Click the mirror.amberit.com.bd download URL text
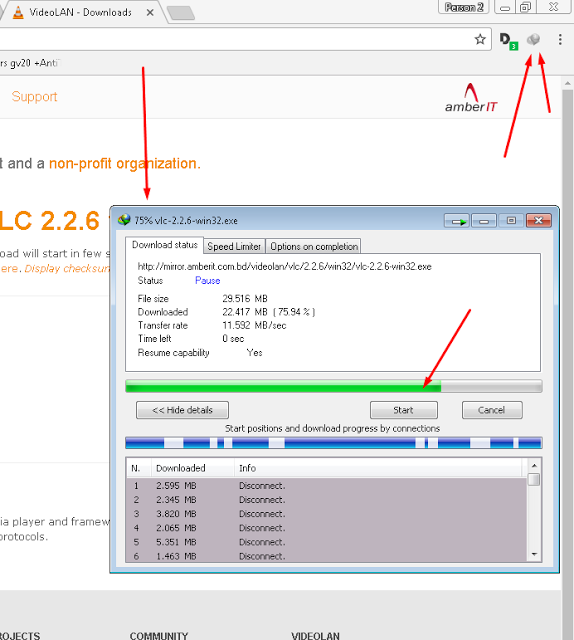 [x=285, y=267]
